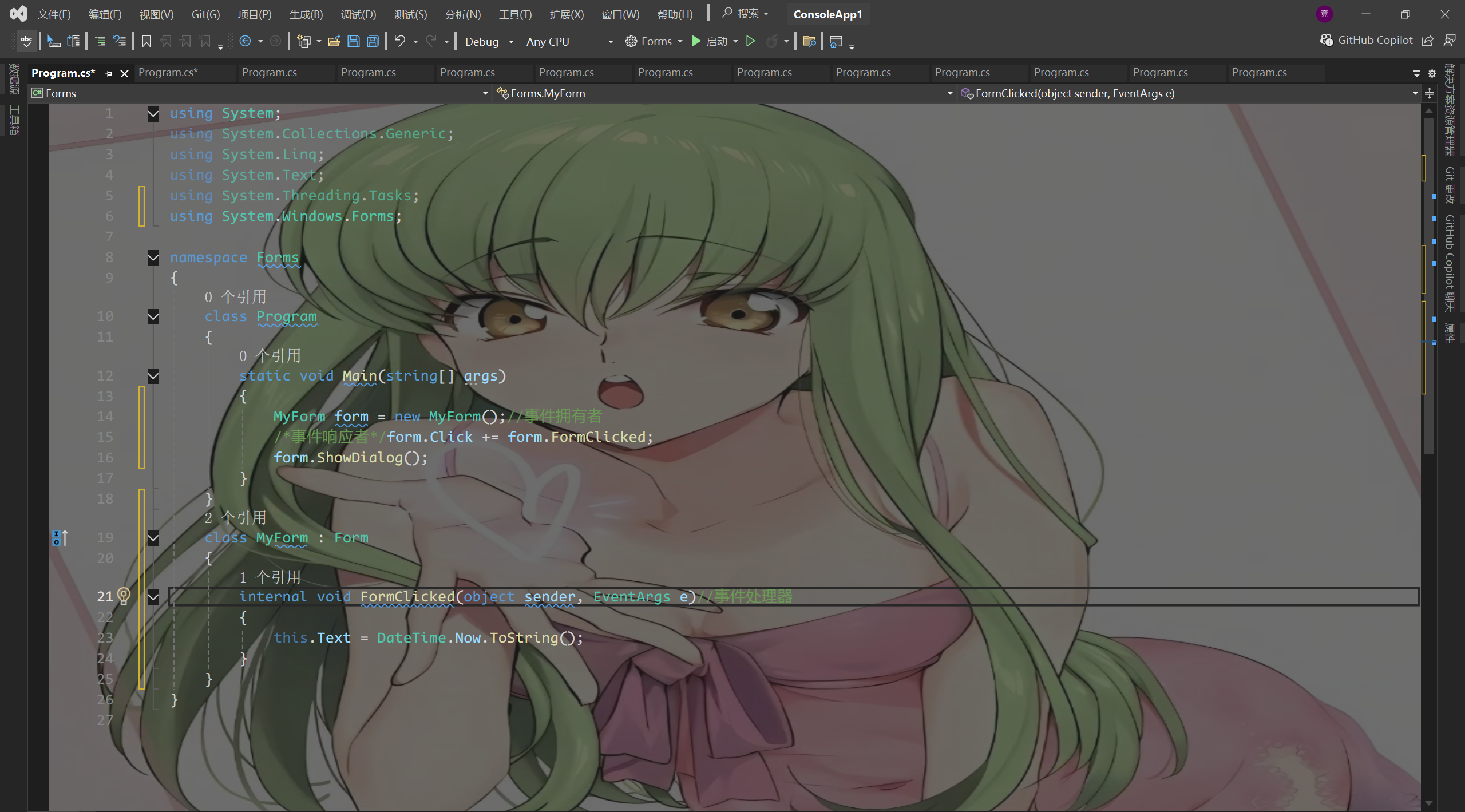
Task: Open the 编辑(E) menu
Action: [105, 14]
